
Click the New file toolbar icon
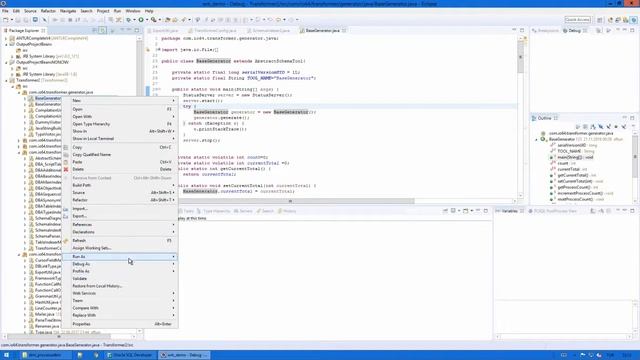[5, 20]
